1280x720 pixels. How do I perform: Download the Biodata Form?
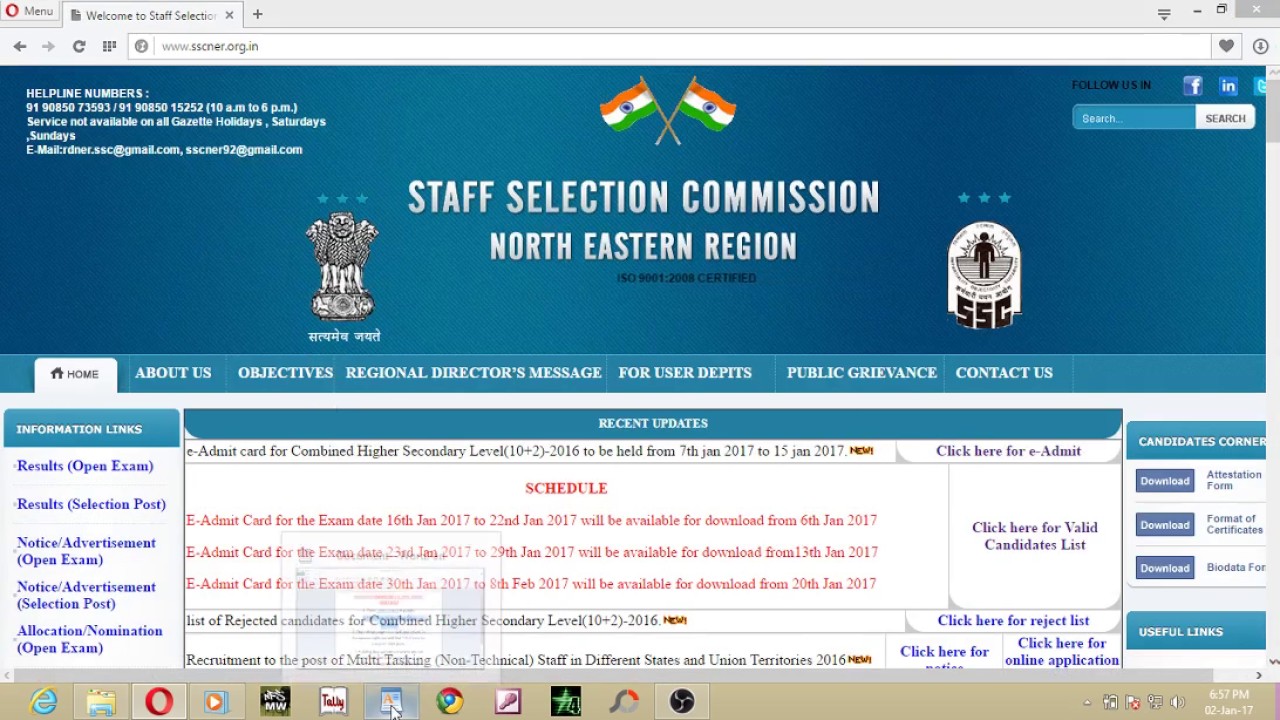pos(1165,568)
